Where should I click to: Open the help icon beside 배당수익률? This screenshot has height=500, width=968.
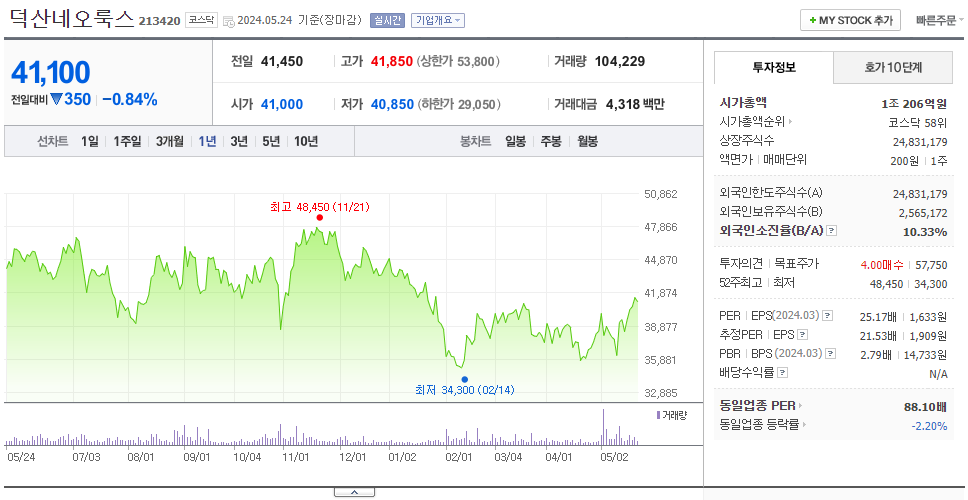[783, 373]
